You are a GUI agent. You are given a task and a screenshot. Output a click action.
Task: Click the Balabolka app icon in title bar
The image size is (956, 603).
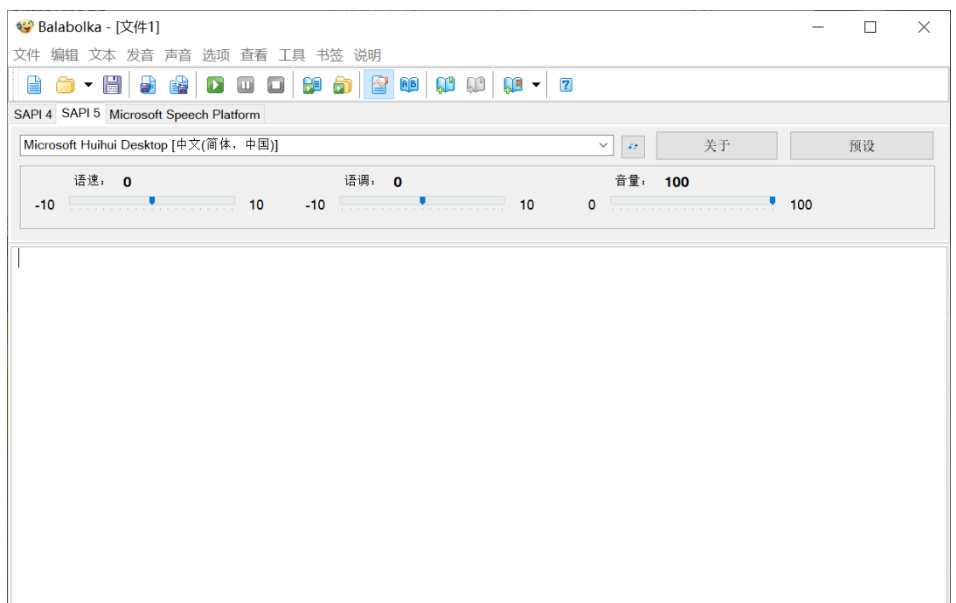tap(24, 27)
